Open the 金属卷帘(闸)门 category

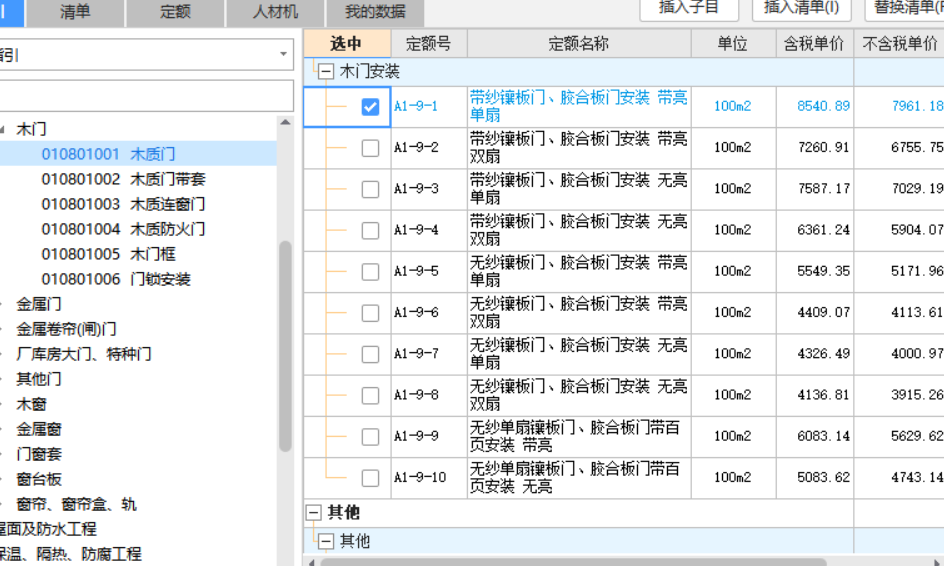66,329
